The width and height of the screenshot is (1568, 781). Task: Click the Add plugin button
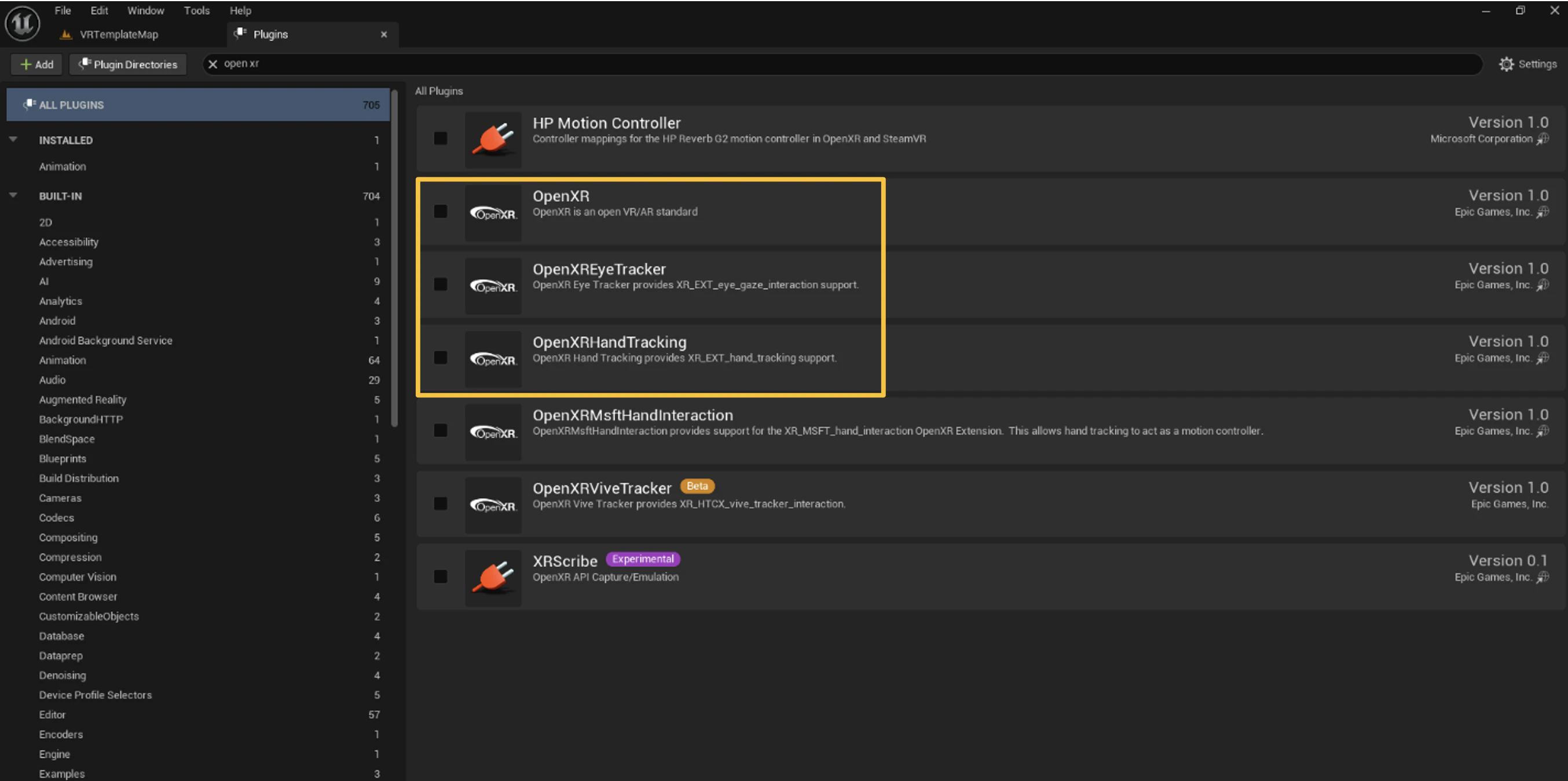click(36, 64)
